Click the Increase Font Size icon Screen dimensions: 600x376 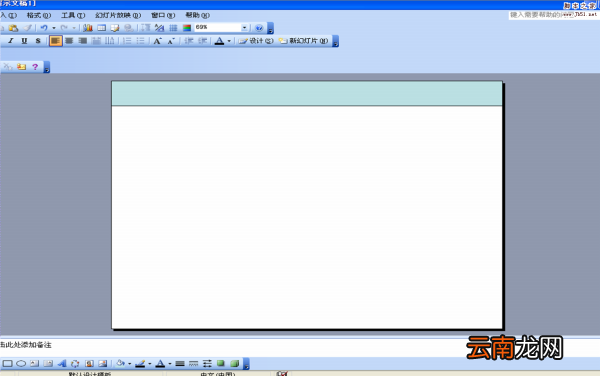click(157, 41)
